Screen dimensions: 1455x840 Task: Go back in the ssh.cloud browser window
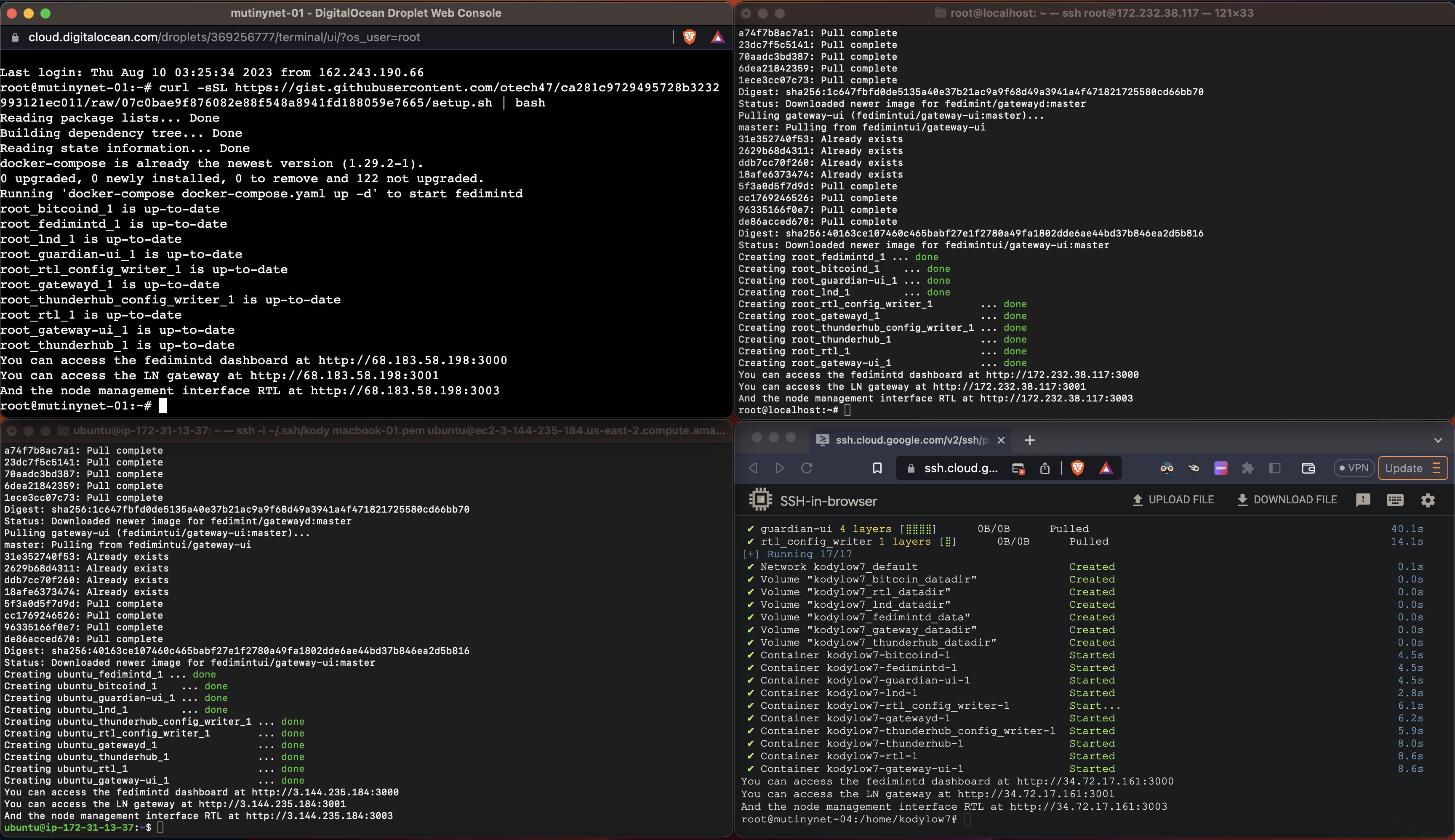click(753, 468)
